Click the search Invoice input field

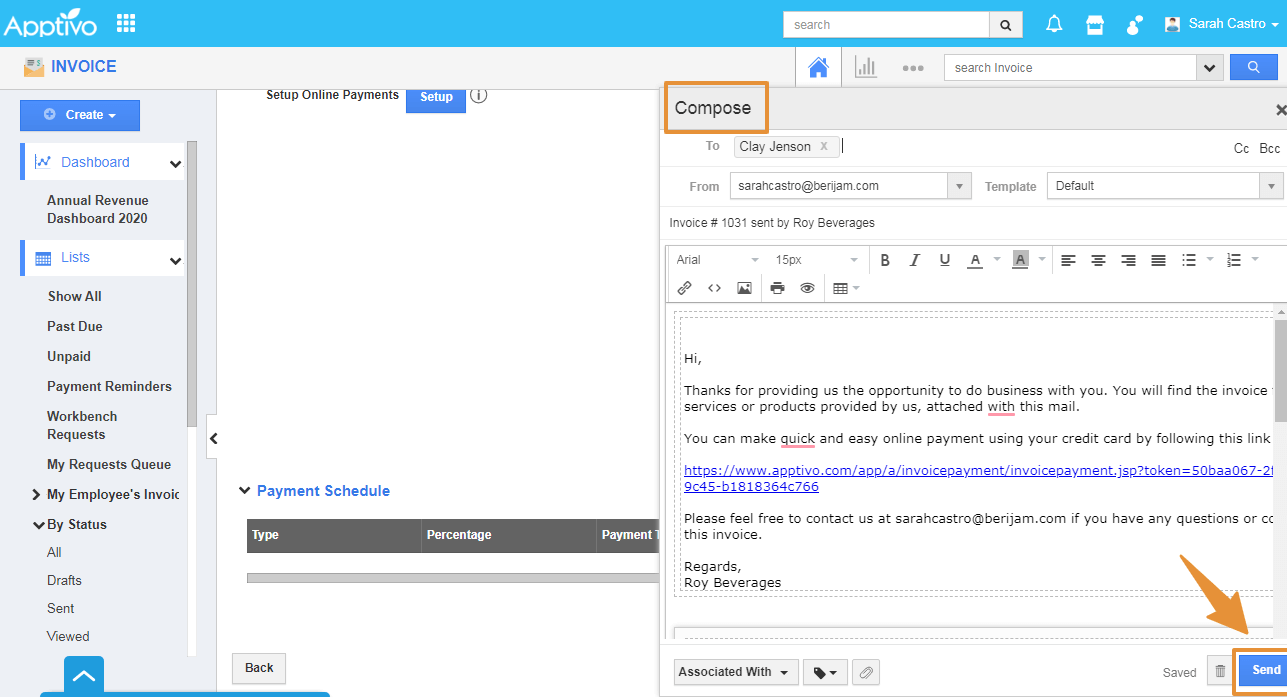click(1069, 68)
